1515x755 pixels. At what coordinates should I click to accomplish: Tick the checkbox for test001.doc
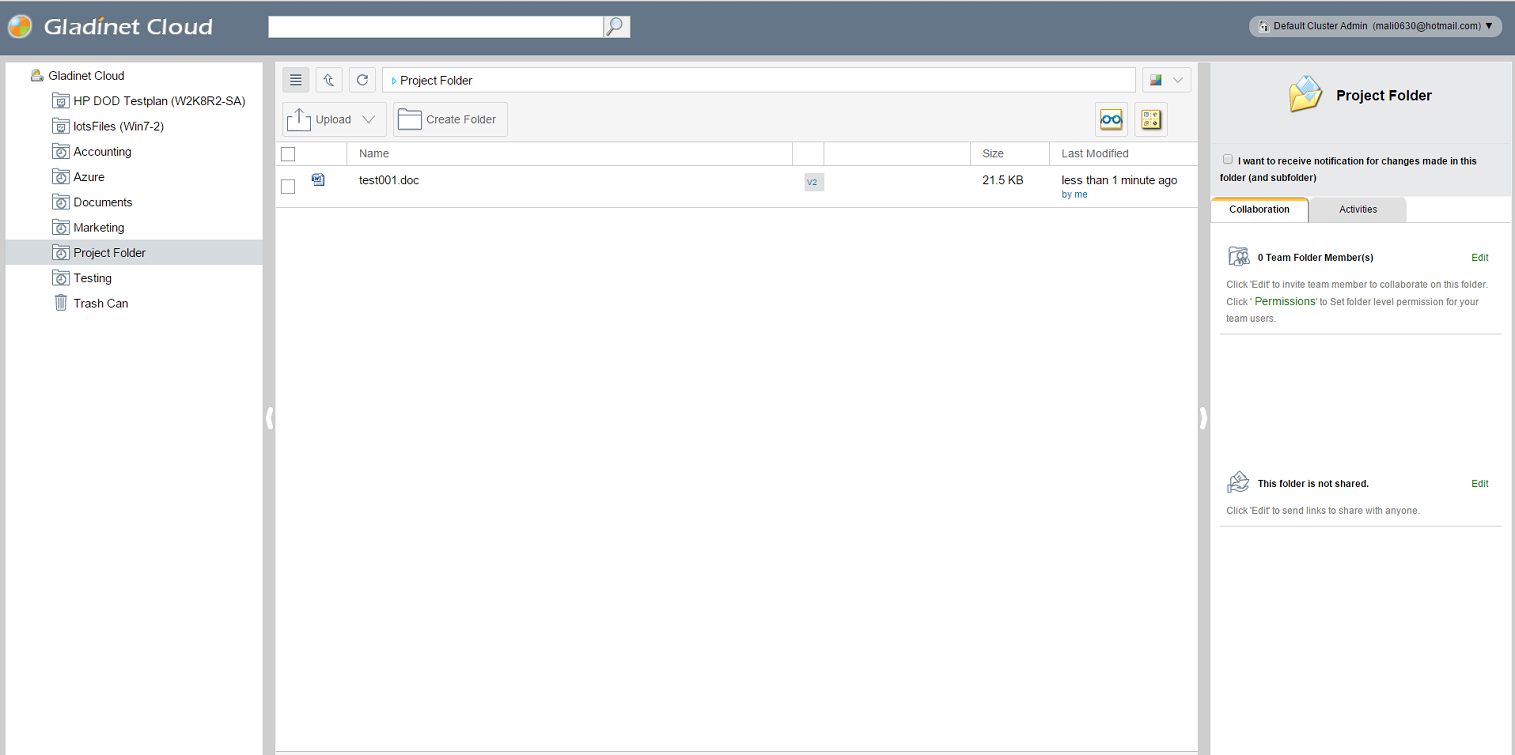click(x=288, y=186)
